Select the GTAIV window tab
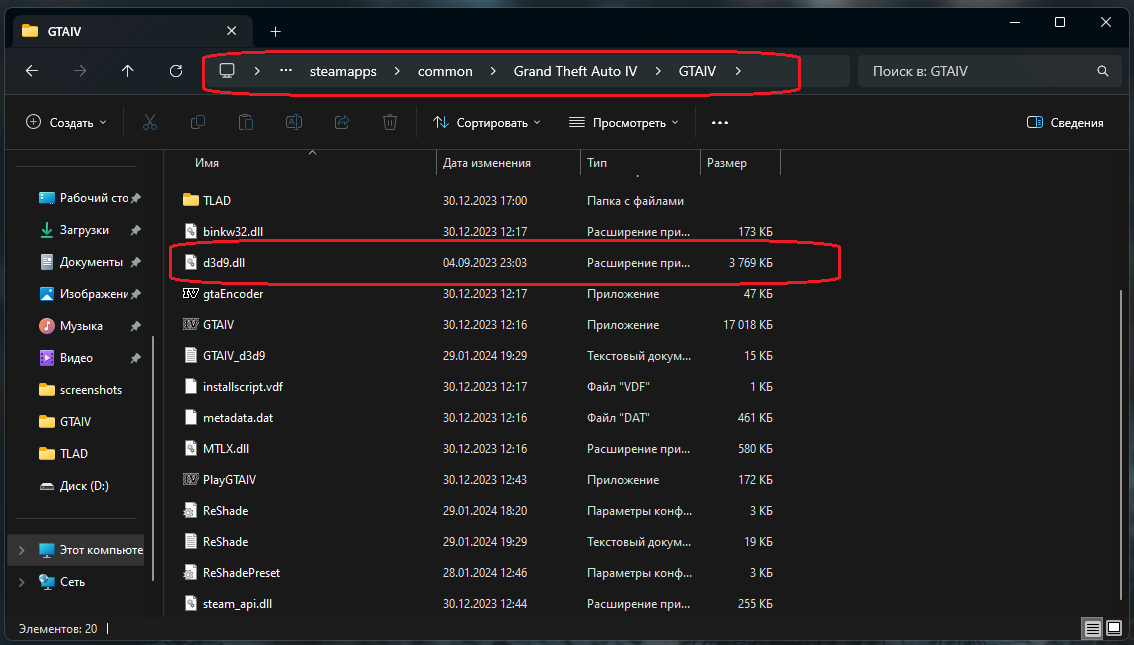 click(x=130, y=31)
